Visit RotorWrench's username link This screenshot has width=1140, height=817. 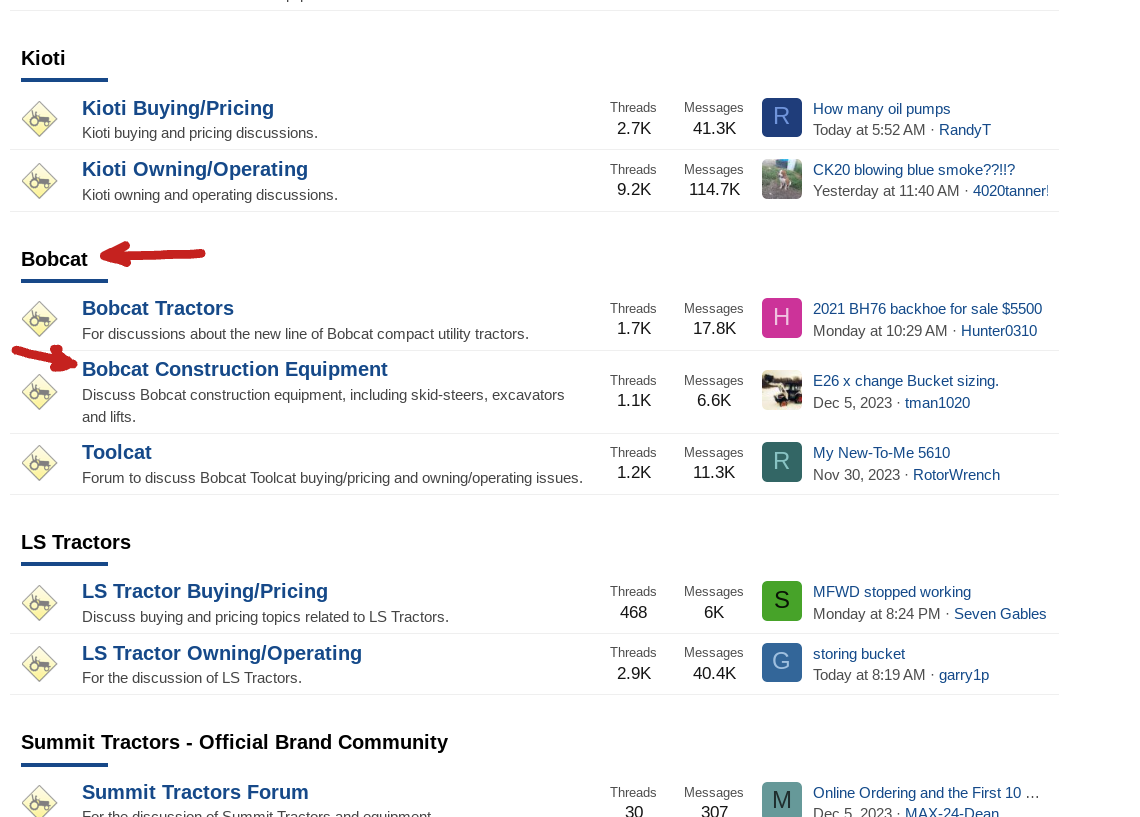956,475
